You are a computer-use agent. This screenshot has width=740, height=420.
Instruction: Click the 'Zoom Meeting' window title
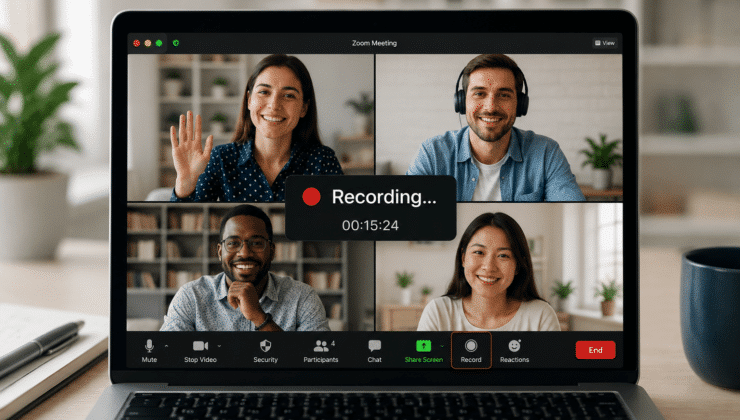point(374,43)
